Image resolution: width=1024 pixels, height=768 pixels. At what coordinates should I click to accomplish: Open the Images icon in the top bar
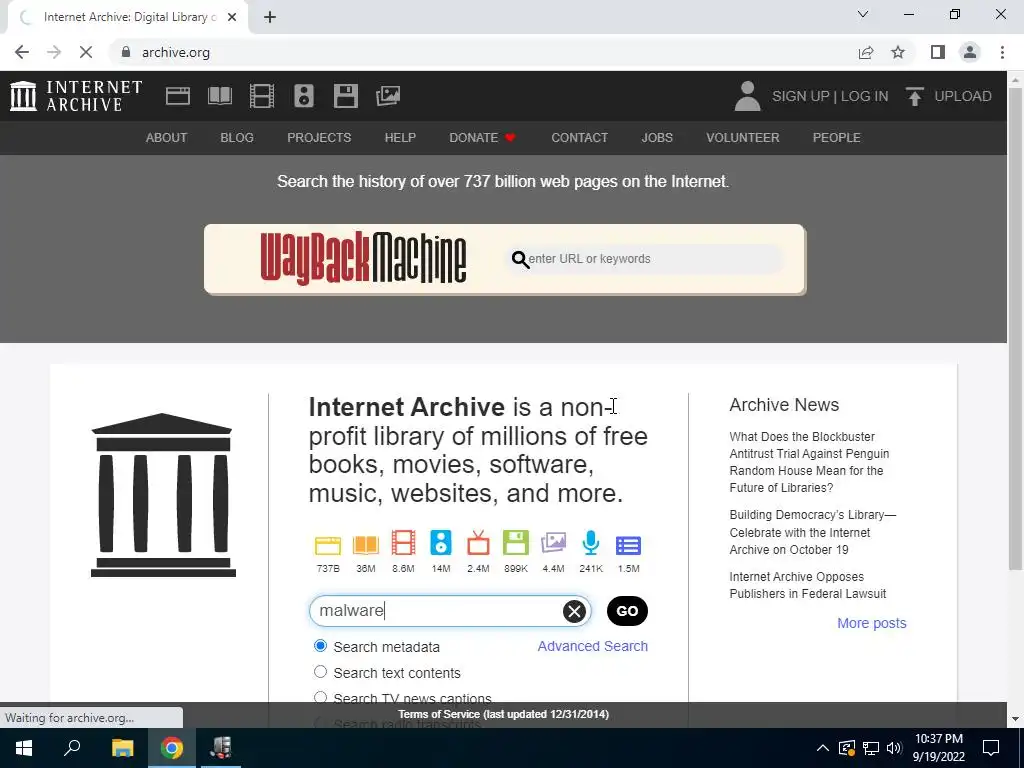388,96
